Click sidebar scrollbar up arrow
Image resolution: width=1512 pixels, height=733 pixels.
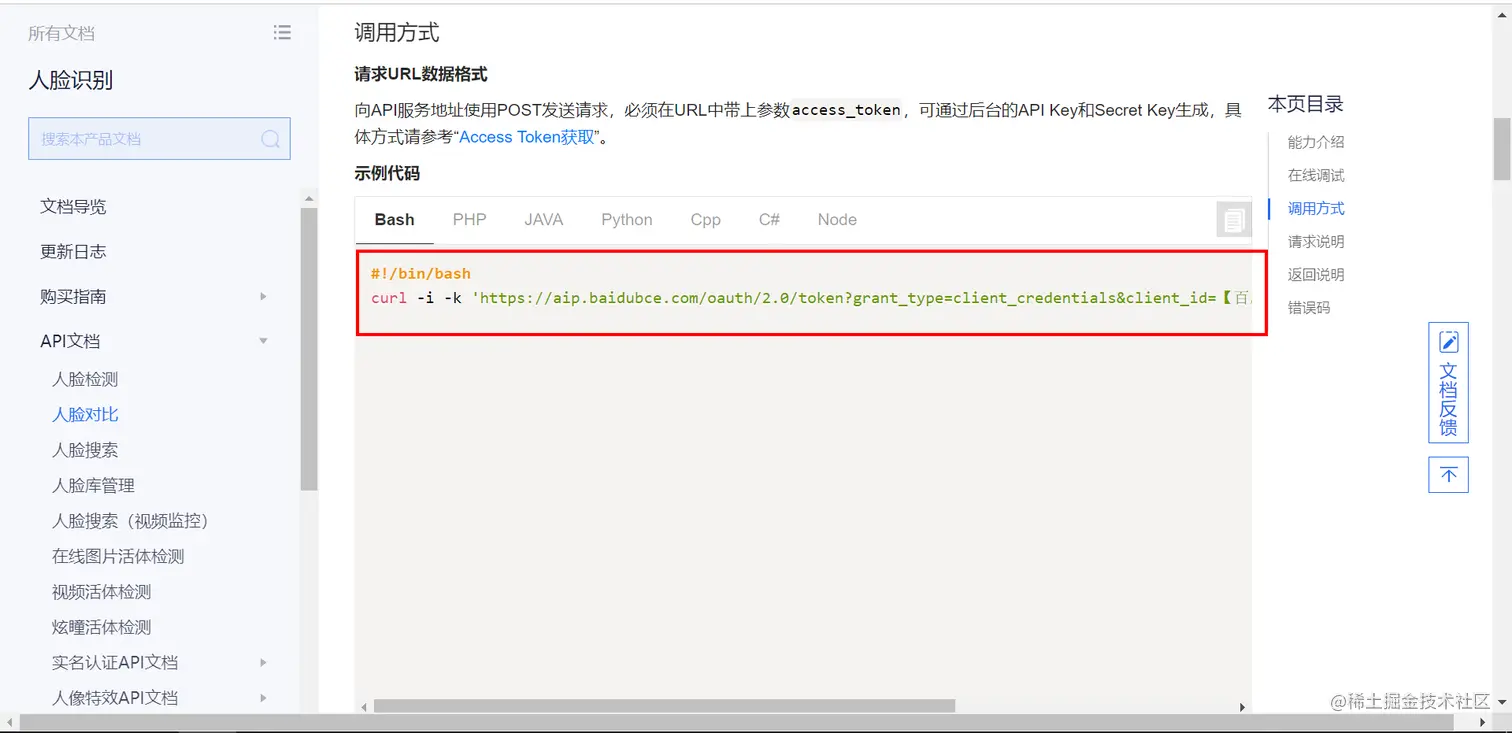309,198
